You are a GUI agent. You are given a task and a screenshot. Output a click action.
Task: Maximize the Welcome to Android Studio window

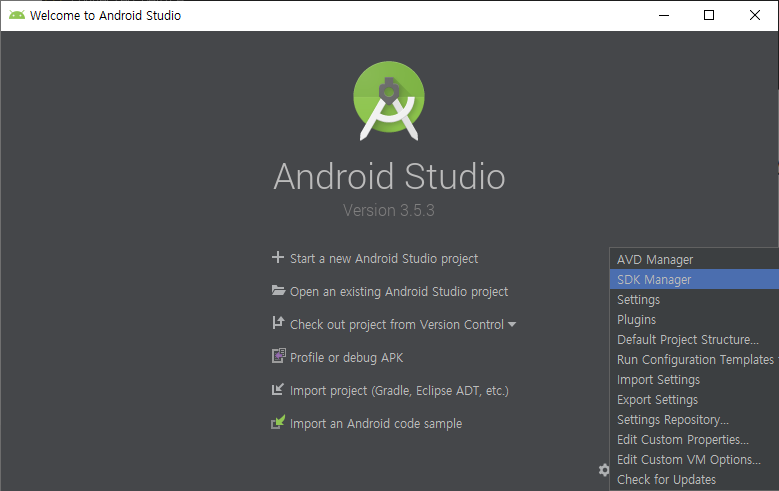pyautogui.click(x=709, y=15)
